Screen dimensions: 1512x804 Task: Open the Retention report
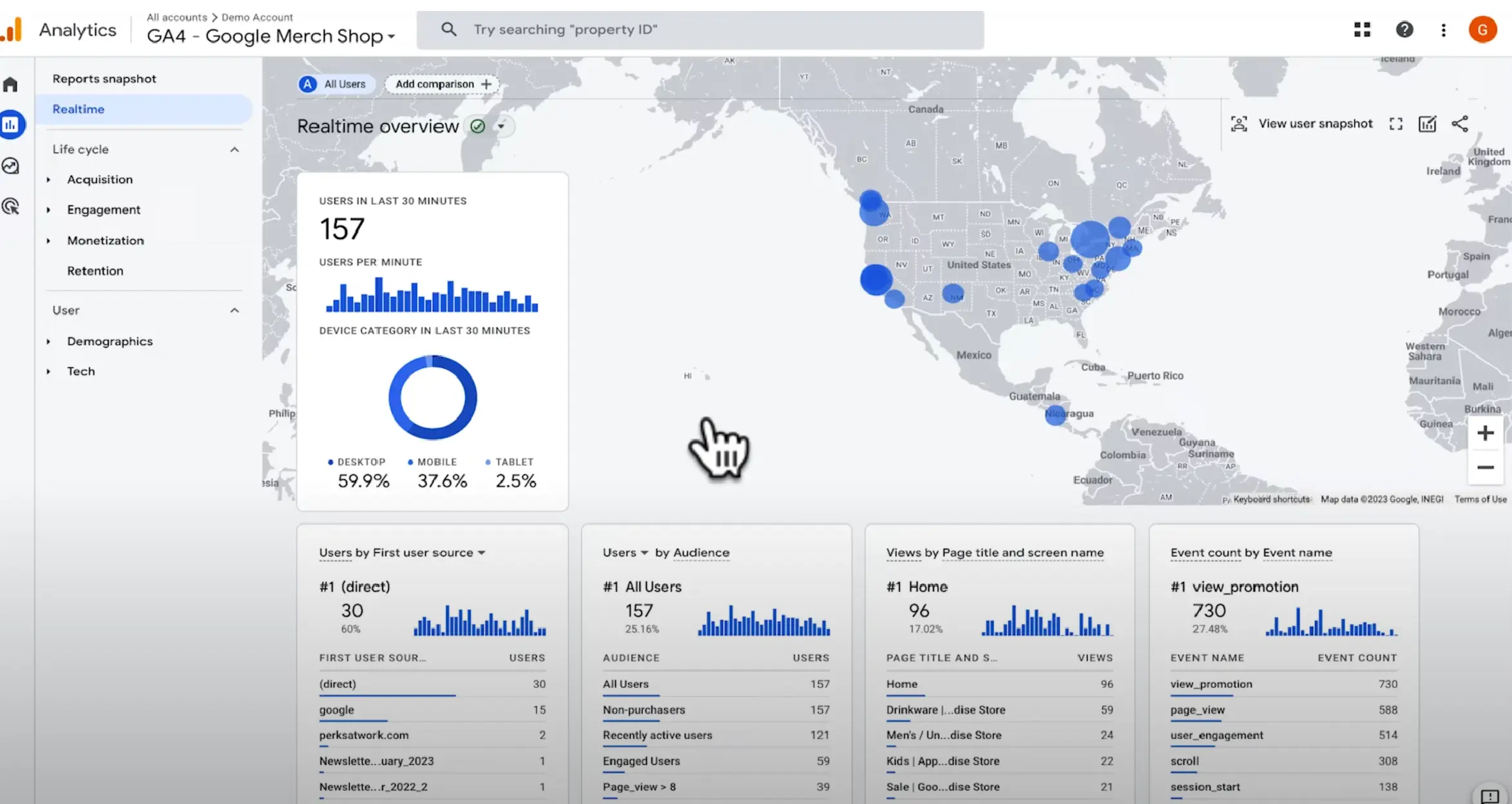(95, 271)
